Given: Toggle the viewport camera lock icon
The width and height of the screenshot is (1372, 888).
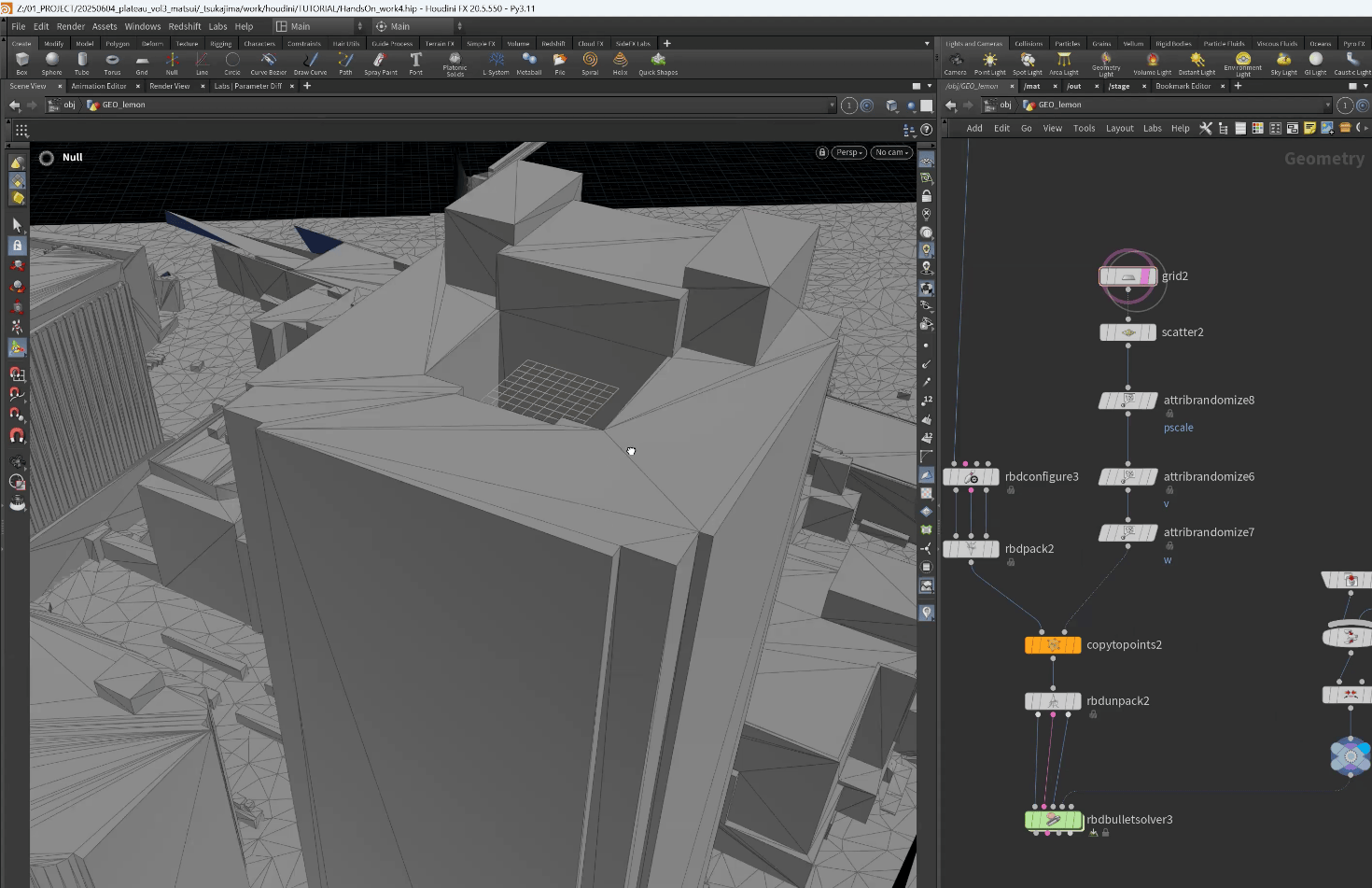Looking at the screenshot, I should (x=821, y=152).
